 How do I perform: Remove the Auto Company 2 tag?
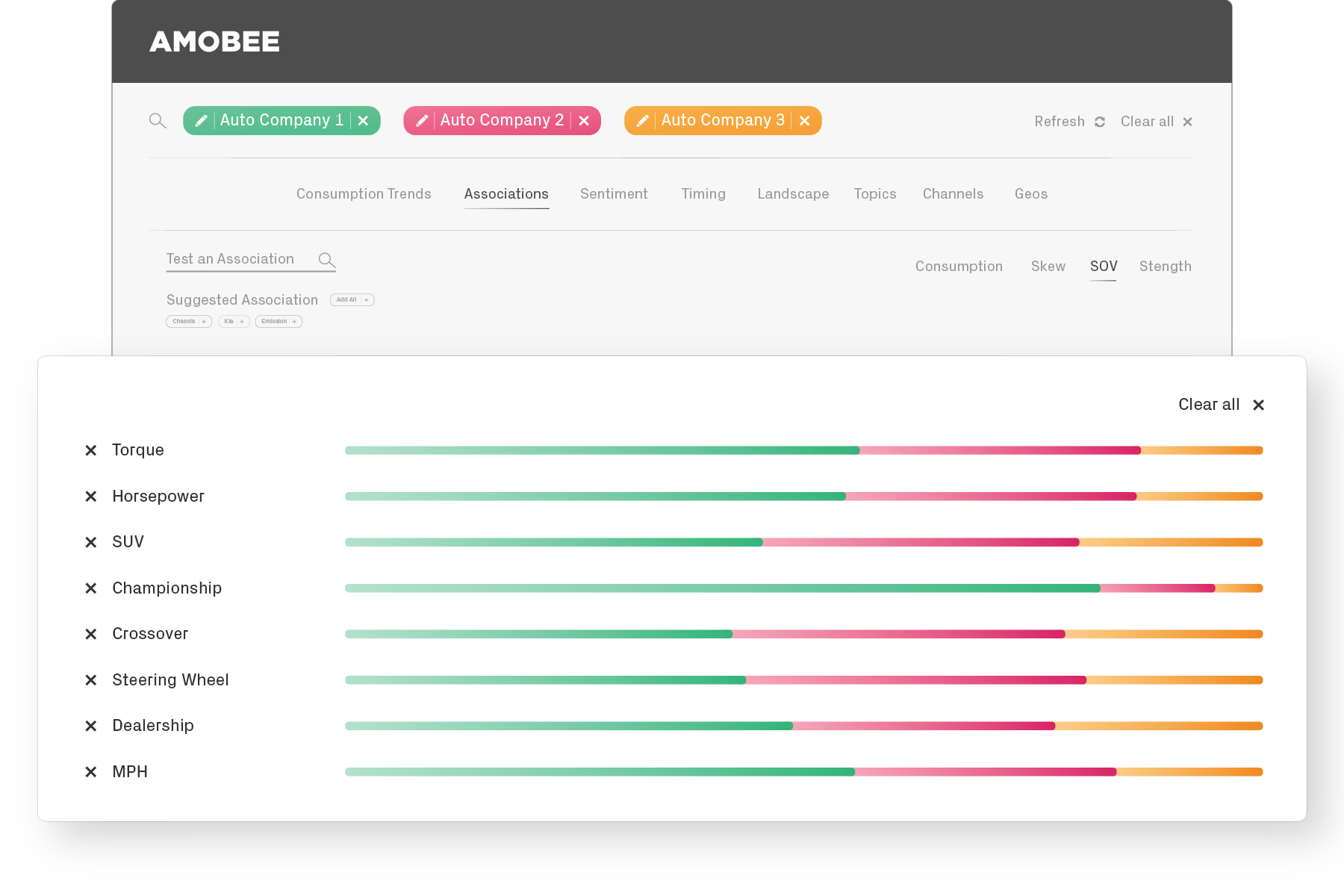click(584, 120)
